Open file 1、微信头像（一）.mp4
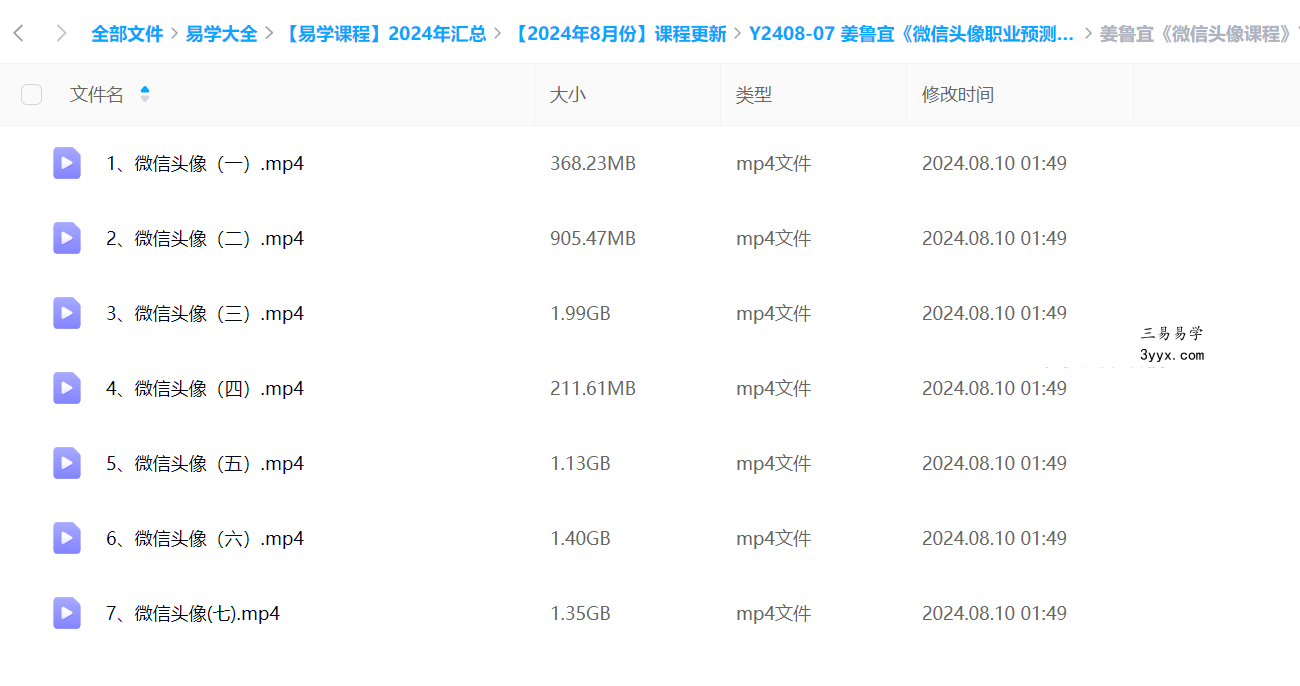 [x=205, y=163]
